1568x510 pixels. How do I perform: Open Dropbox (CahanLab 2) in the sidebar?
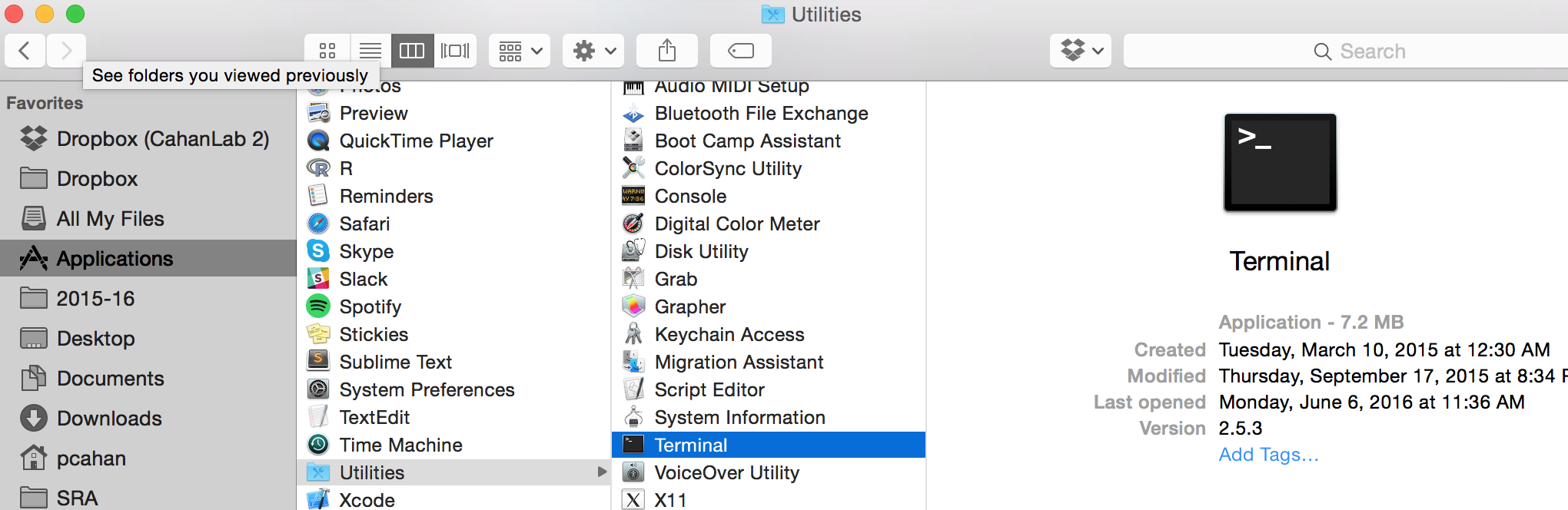pos(148,139)
